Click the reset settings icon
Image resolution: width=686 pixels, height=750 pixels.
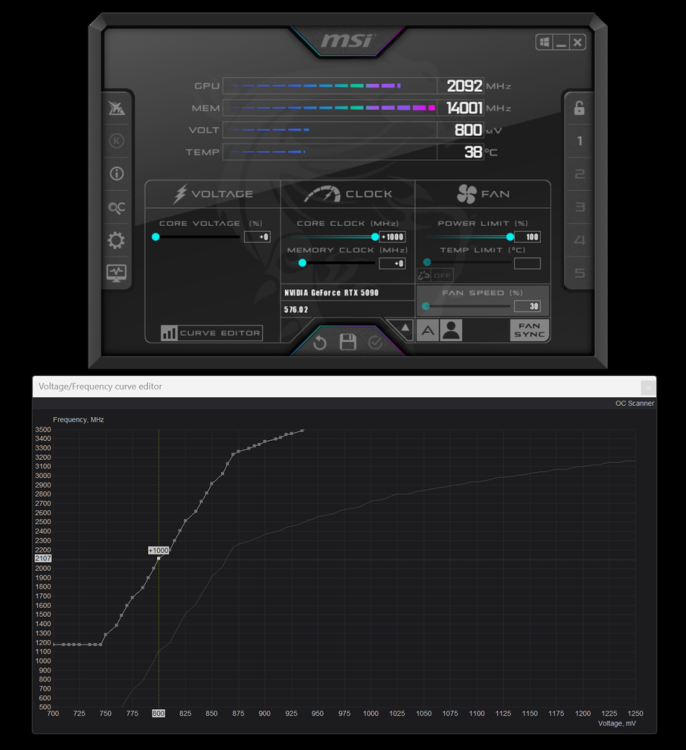(x=320, y=342)
